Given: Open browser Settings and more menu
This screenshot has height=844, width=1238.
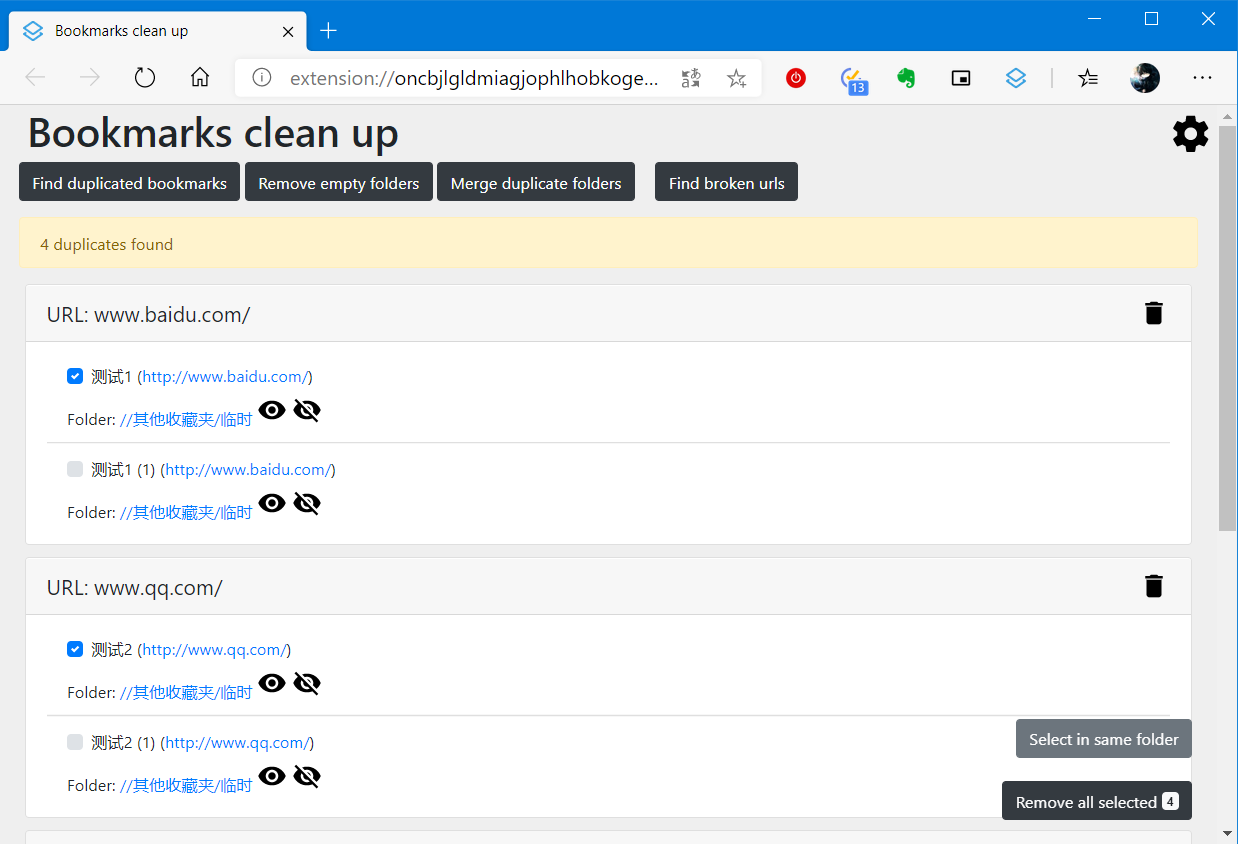Looking at the screenshot, I should [x=1202, y=78].
